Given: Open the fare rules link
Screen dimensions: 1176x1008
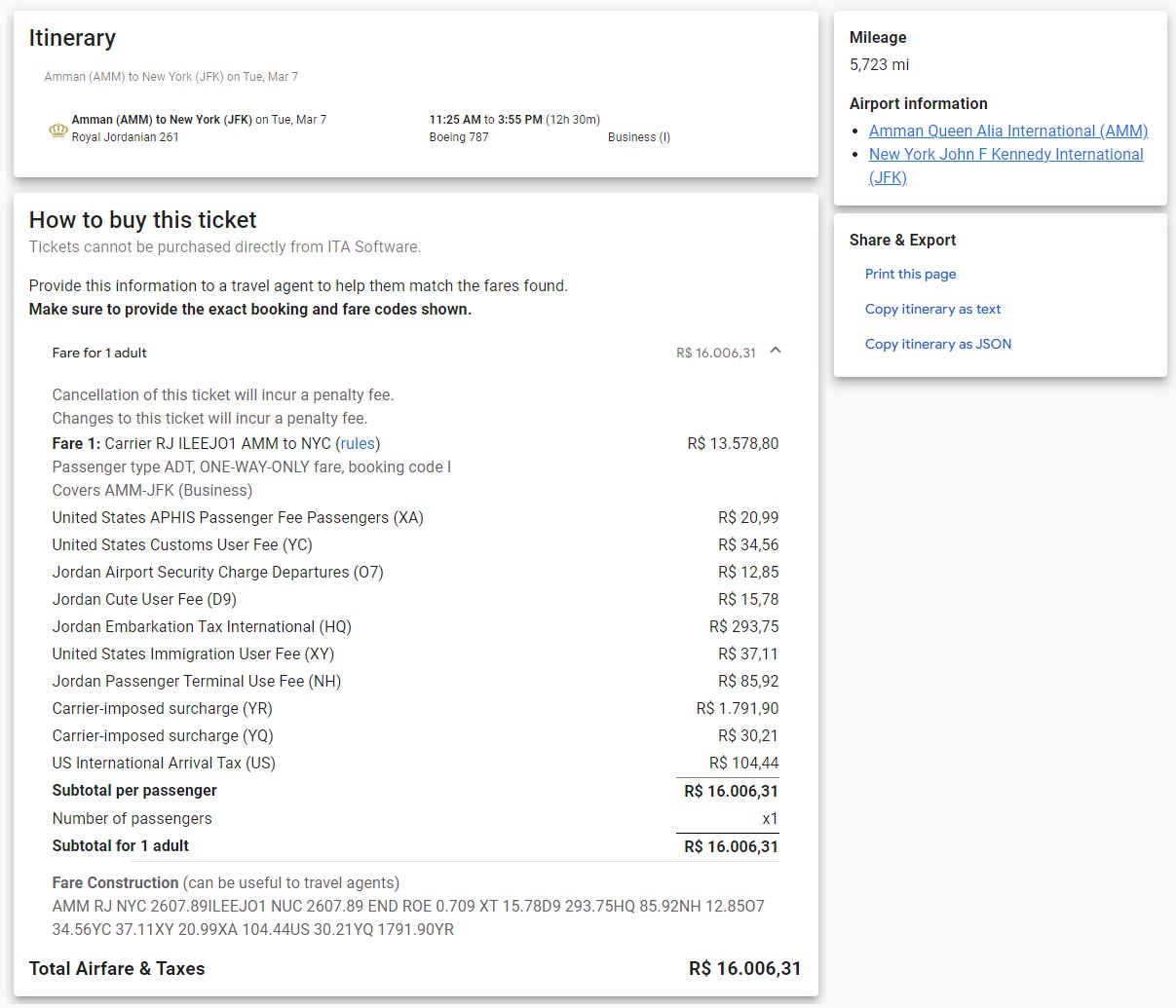Looking at the screenshot, I should click(x=358, y=443).
